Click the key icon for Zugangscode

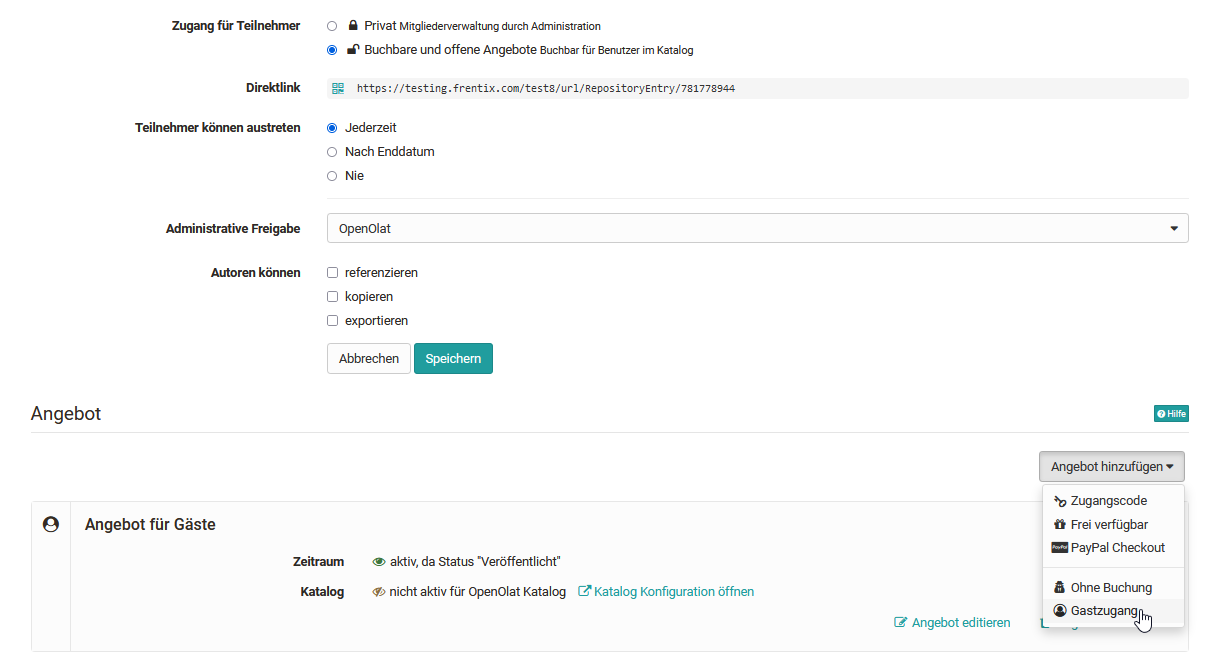1060,501
